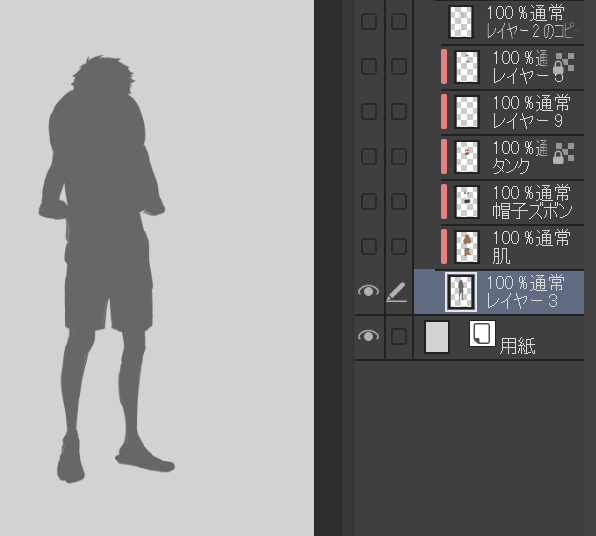
Task: Show the 肌 layer via visibility box
Action: pyautogui.click(x=369, y=246)
